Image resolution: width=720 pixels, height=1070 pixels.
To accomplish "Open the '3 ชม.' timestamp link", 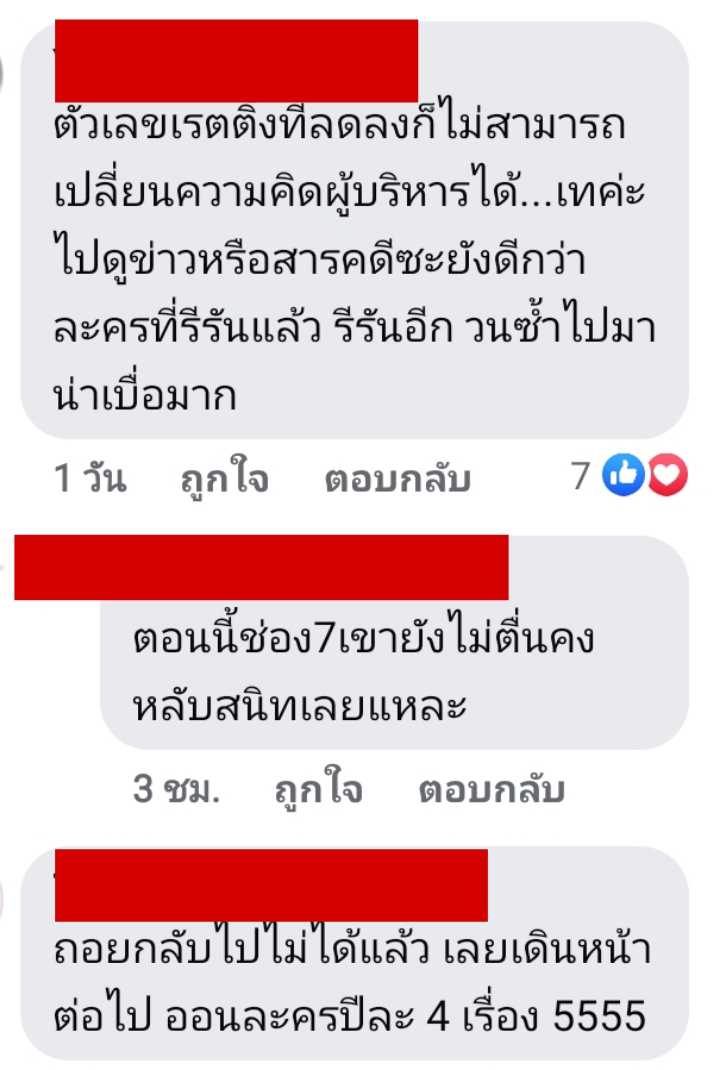I will coord(176,789).
